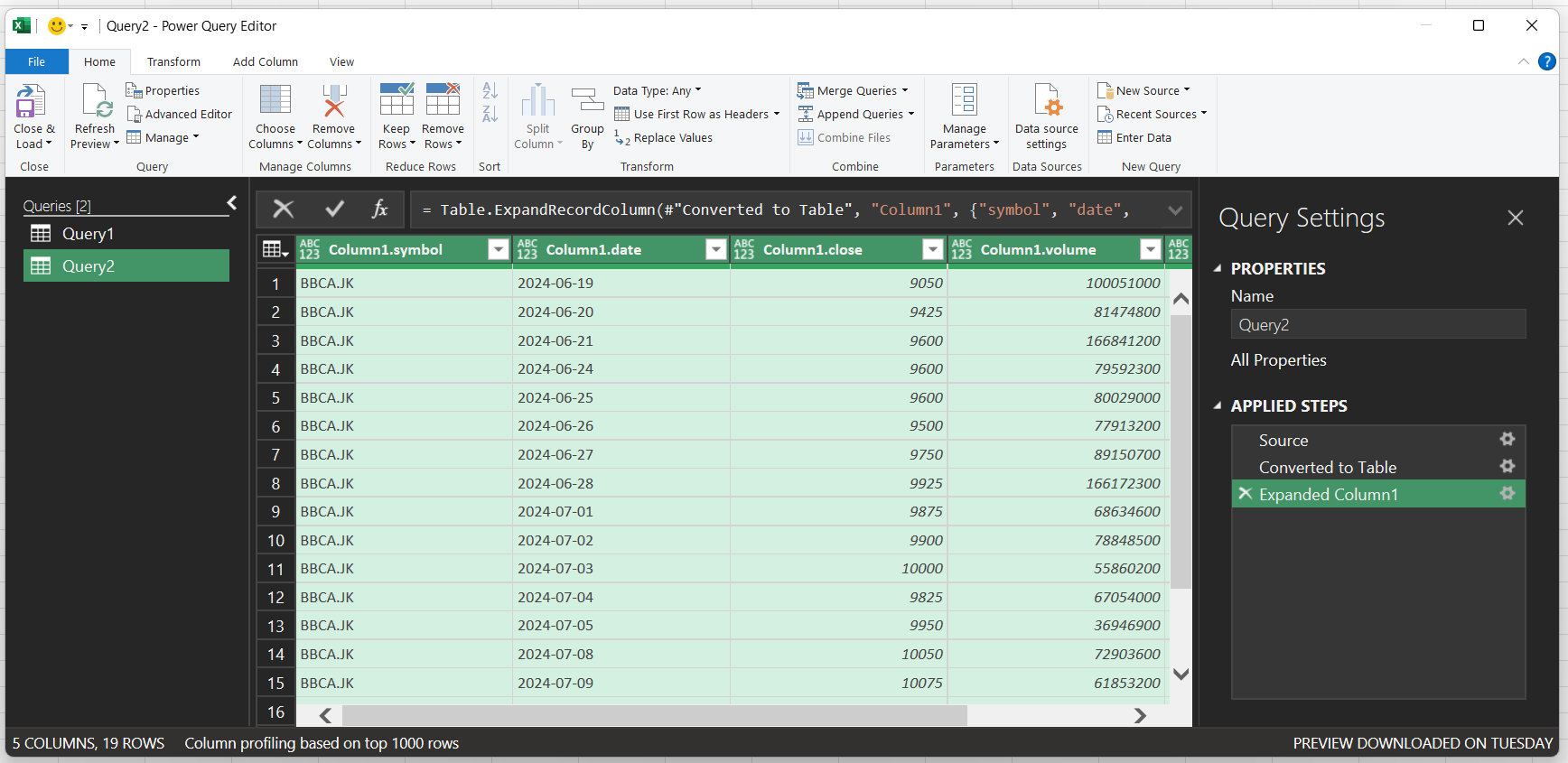
Task: Sort ascending using the A-Z icon
Action: tap(490, 91)
